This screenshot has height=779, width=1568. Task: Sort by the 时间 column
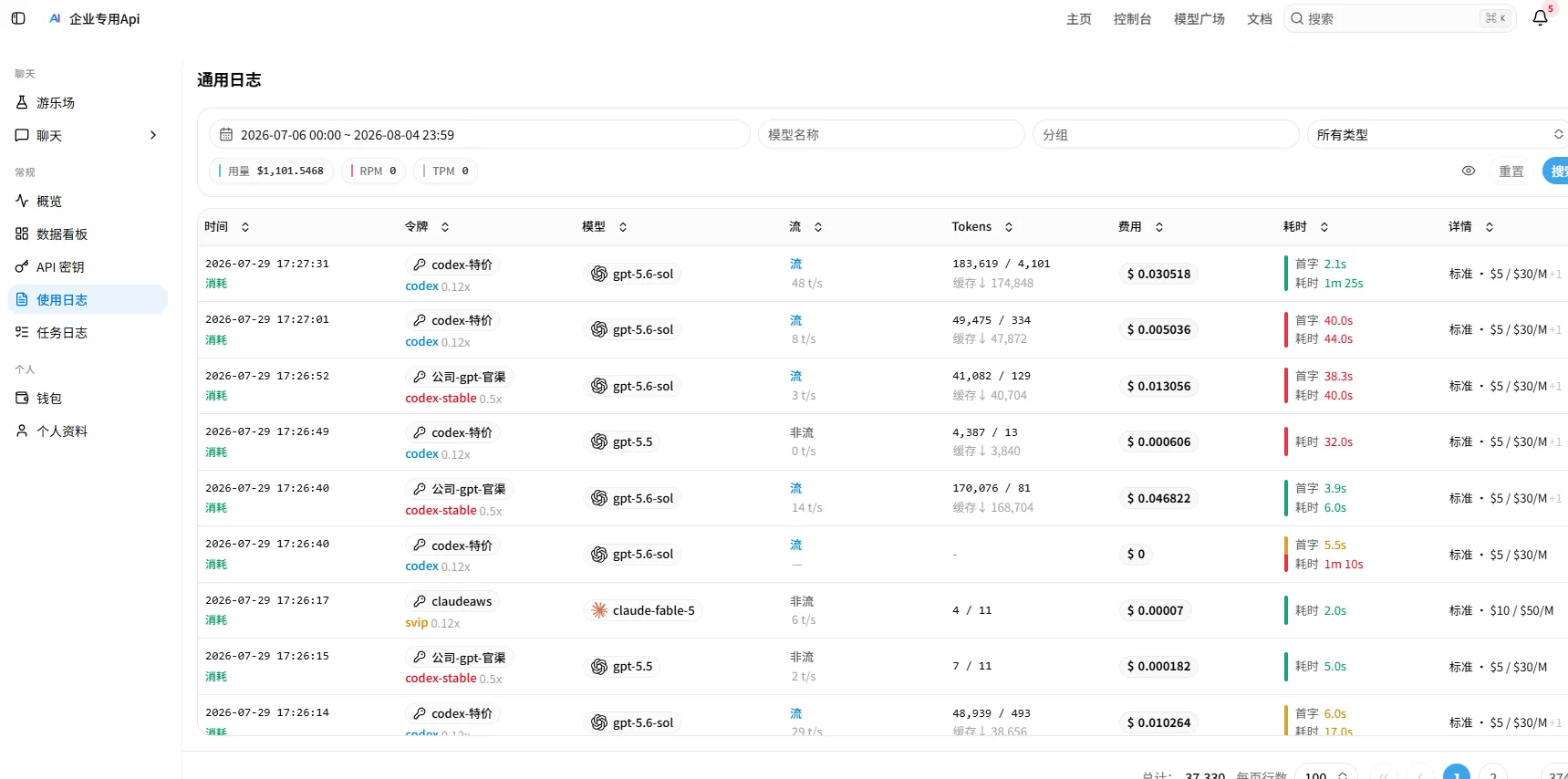click(x=227, y=226)
